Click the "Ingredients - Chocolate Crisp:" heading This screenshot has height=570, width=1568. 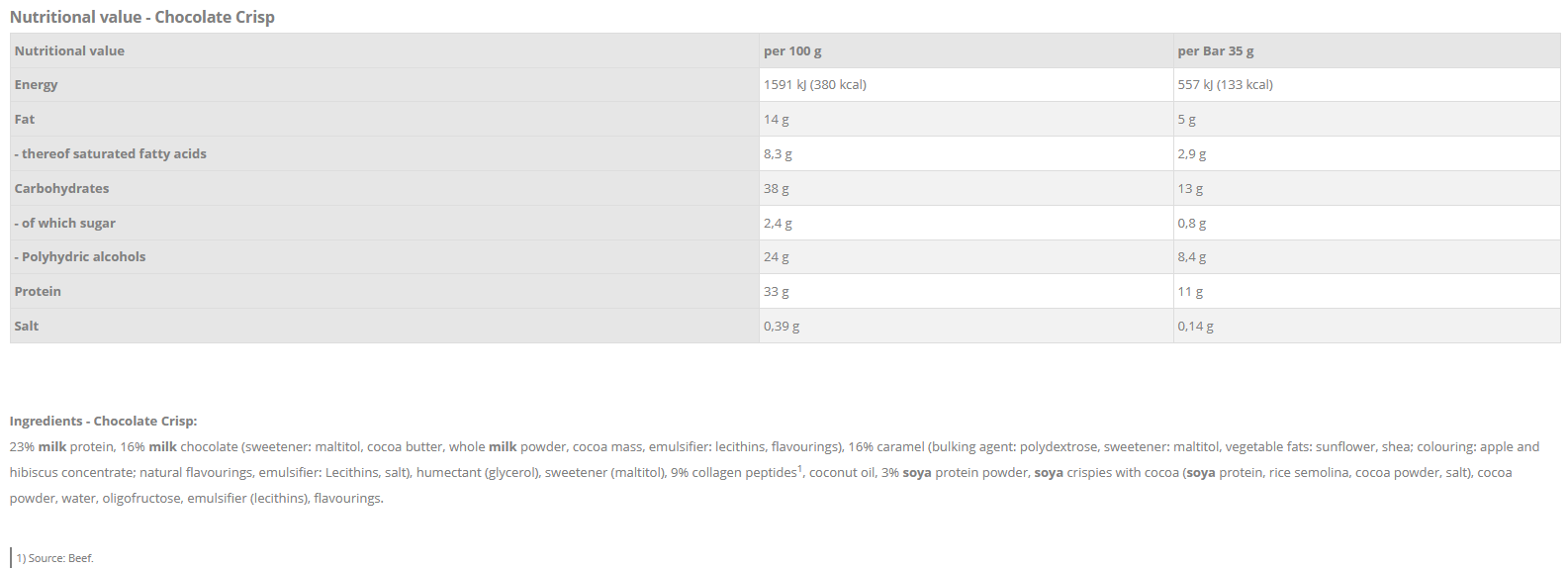(104, 421)
